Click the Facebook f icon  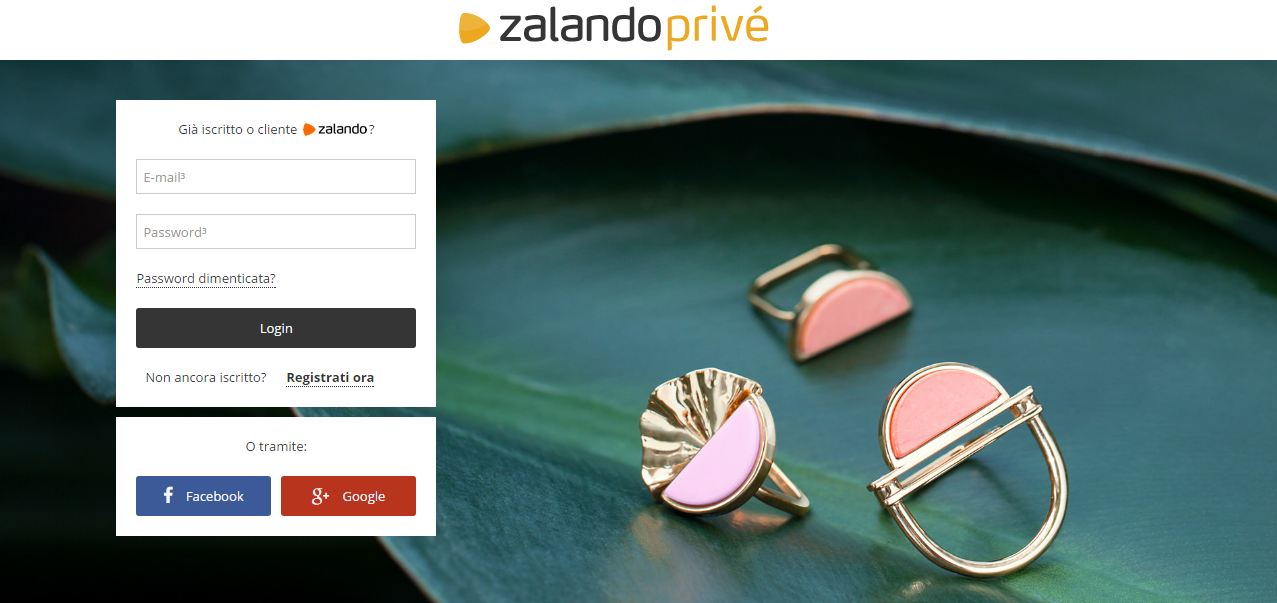click(168, 495)
